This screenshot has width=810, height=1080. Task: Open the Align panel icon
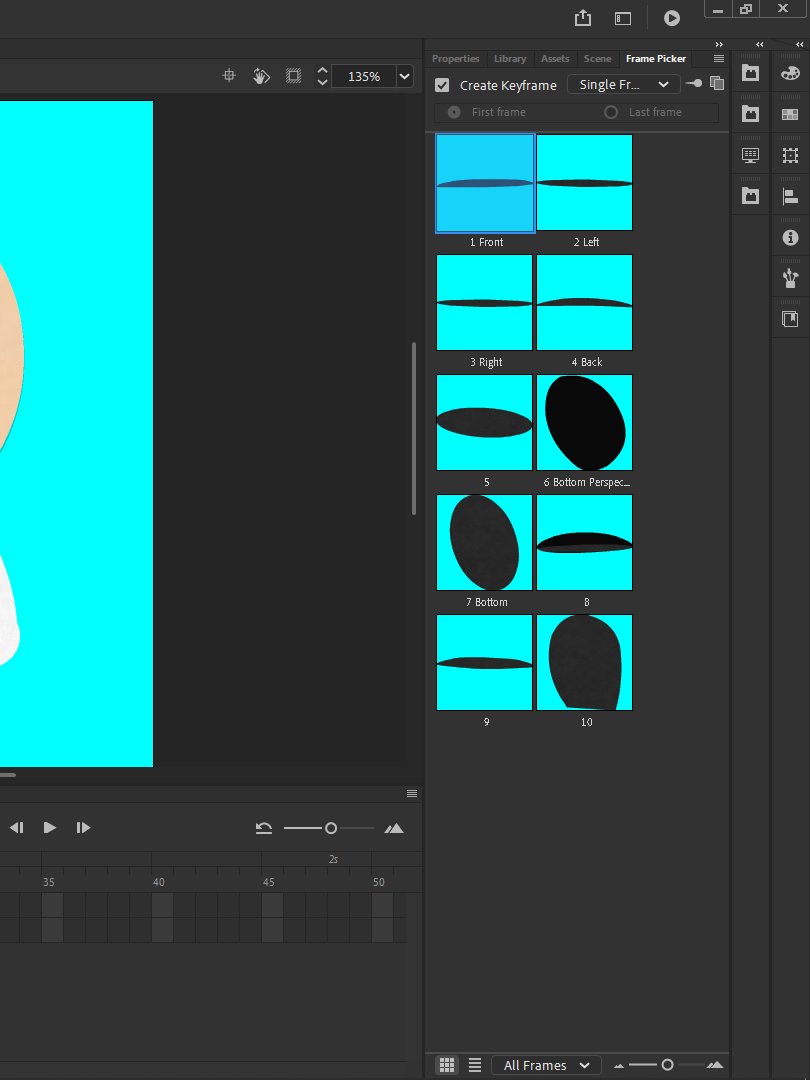tap(790, 197)
